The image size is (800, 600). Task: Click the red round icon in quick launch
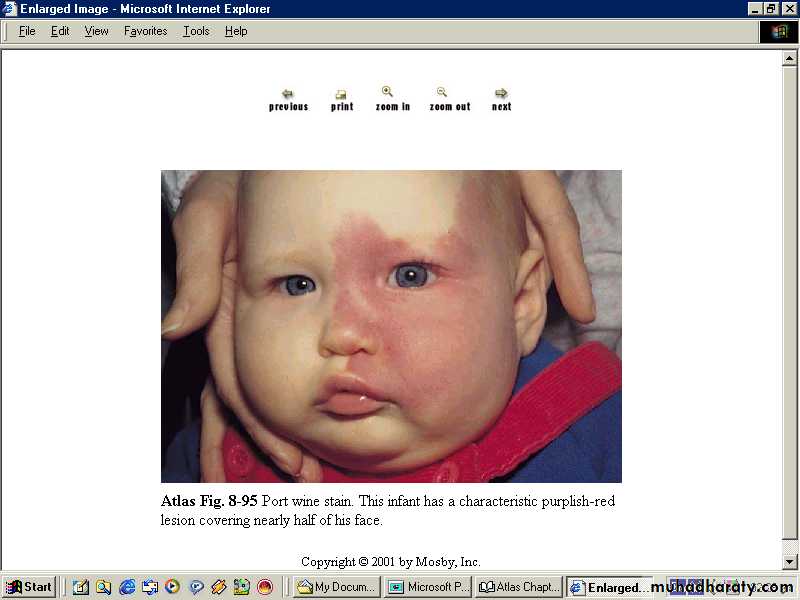click(x=265, y=587)
